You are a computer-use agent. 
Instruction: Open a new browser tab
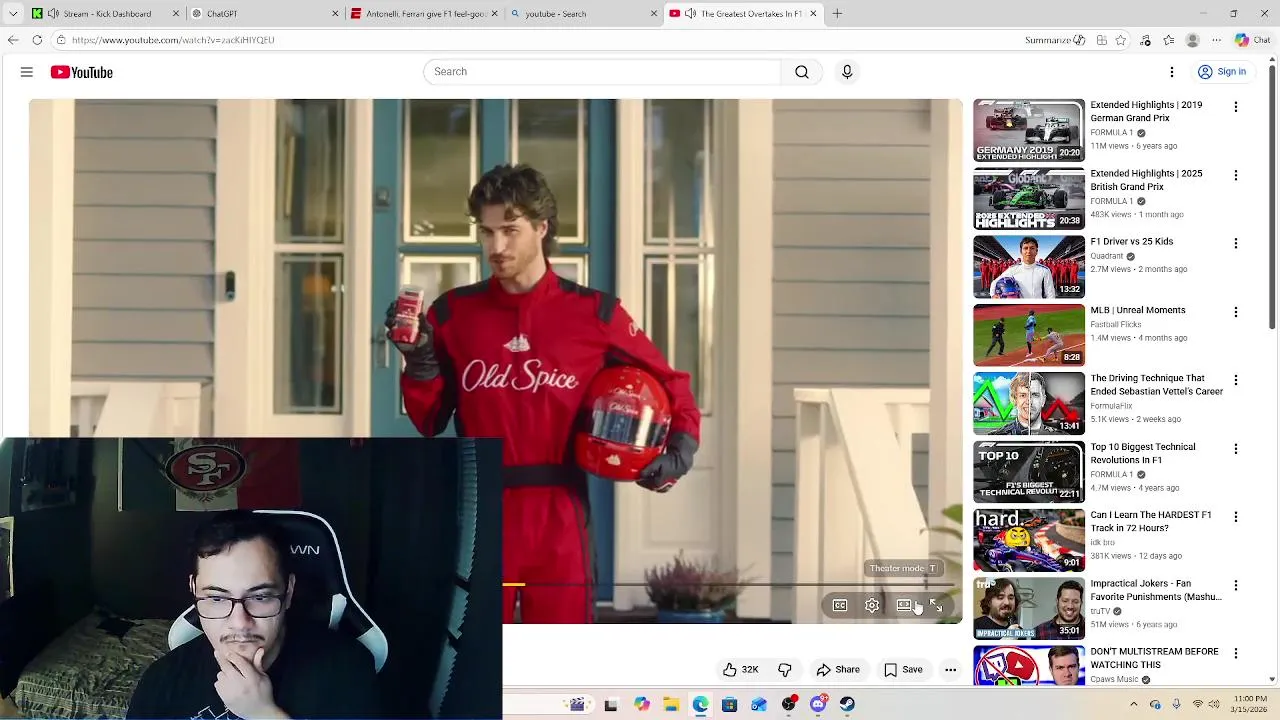pyautogui.click(x=837, y=13)
